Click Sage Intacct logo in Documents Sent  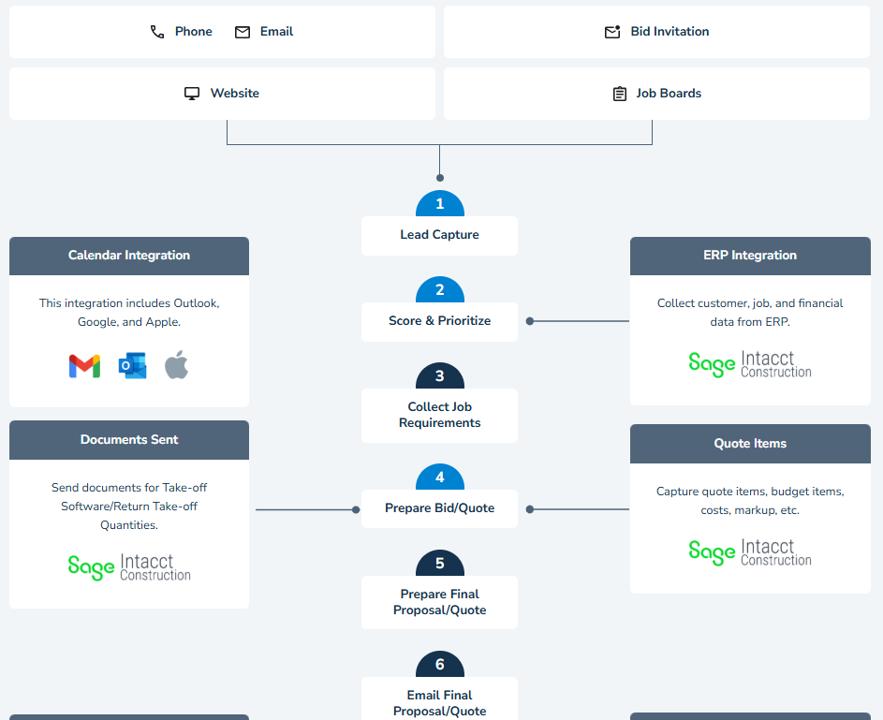click(x=129, y=567)
